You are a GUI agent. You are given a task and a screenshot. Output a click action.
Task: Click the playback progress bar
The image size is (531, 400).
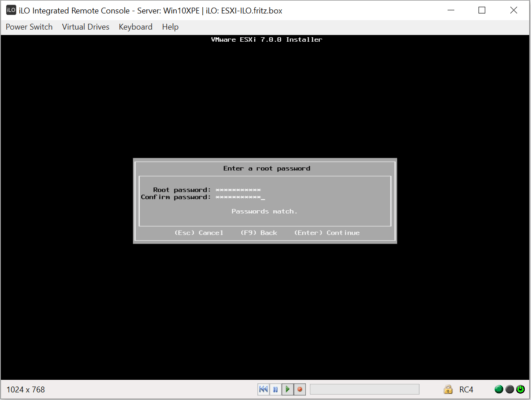click(x=365, y=390)
